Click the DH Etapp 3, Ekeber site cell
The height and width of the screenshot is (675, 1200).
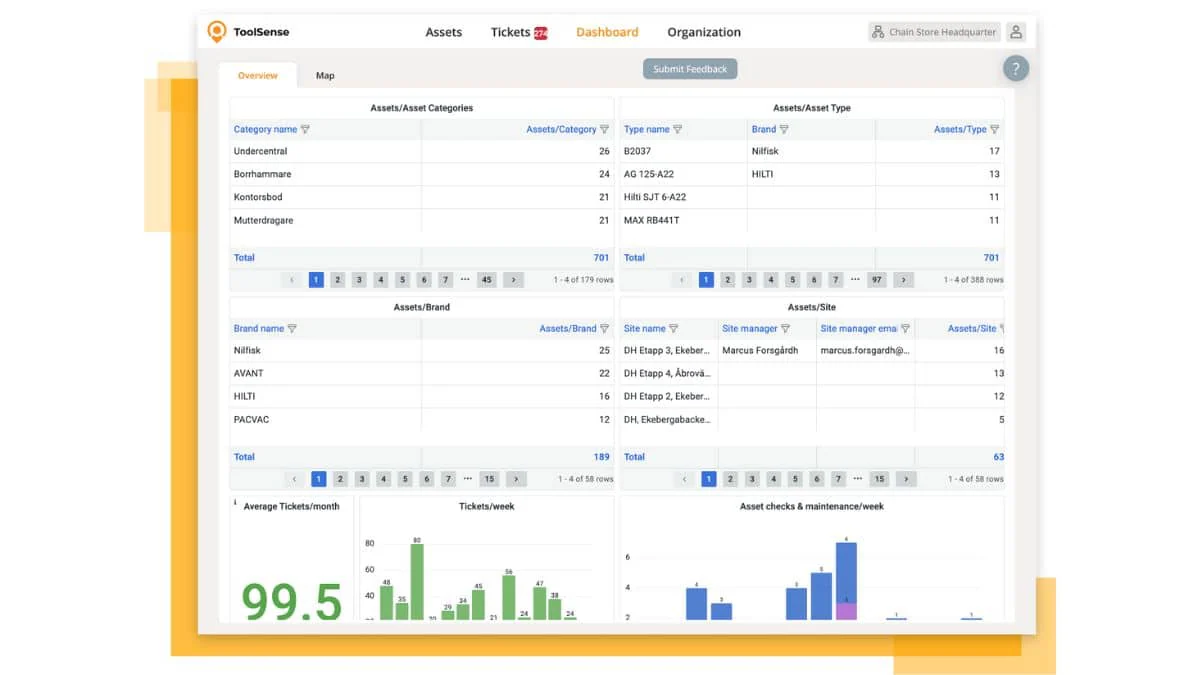[x=667, y=350]
